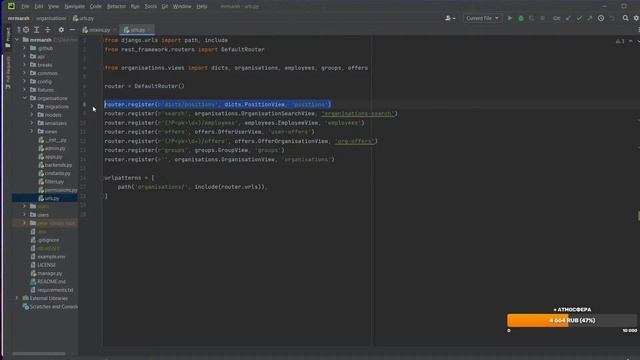Expand the common folder arrow

tap(24, 73)
